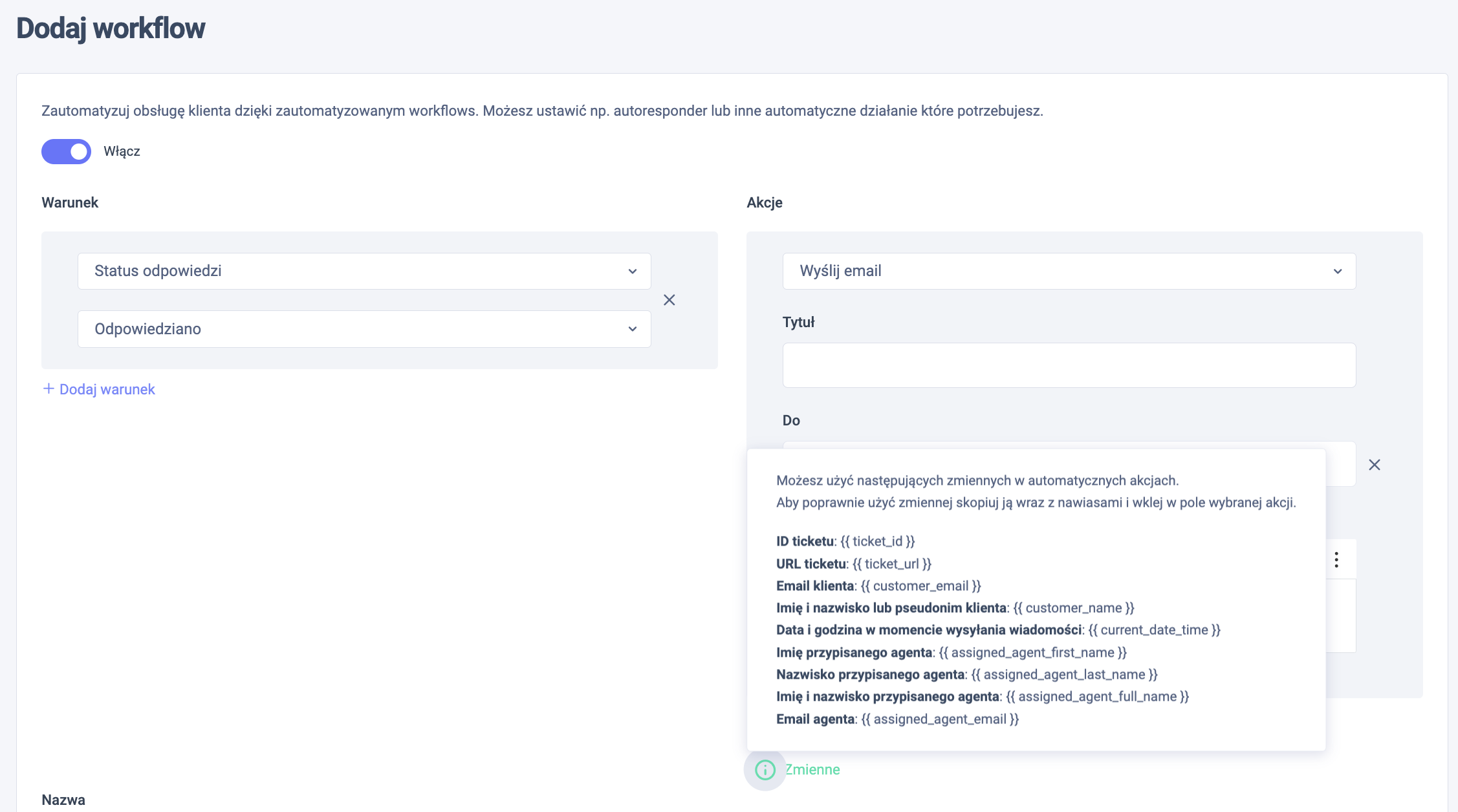
Task: Remove the condition with its X icon
Action: 669,300
